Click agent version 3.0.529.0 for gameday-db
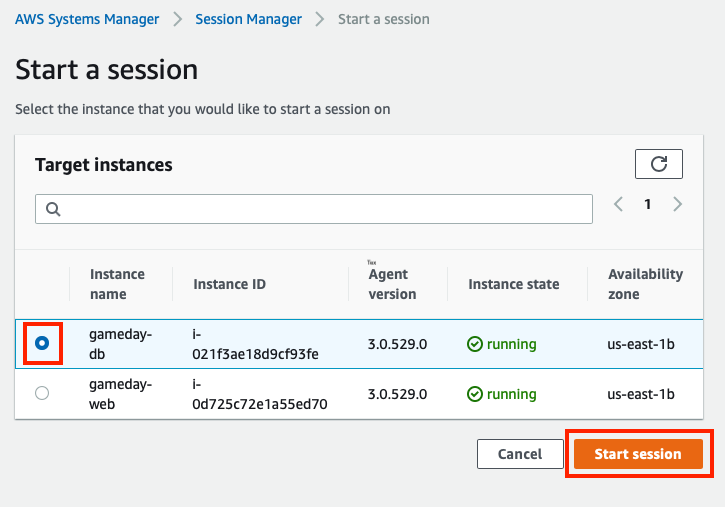725x507 pixels. (x=397, y=344)
